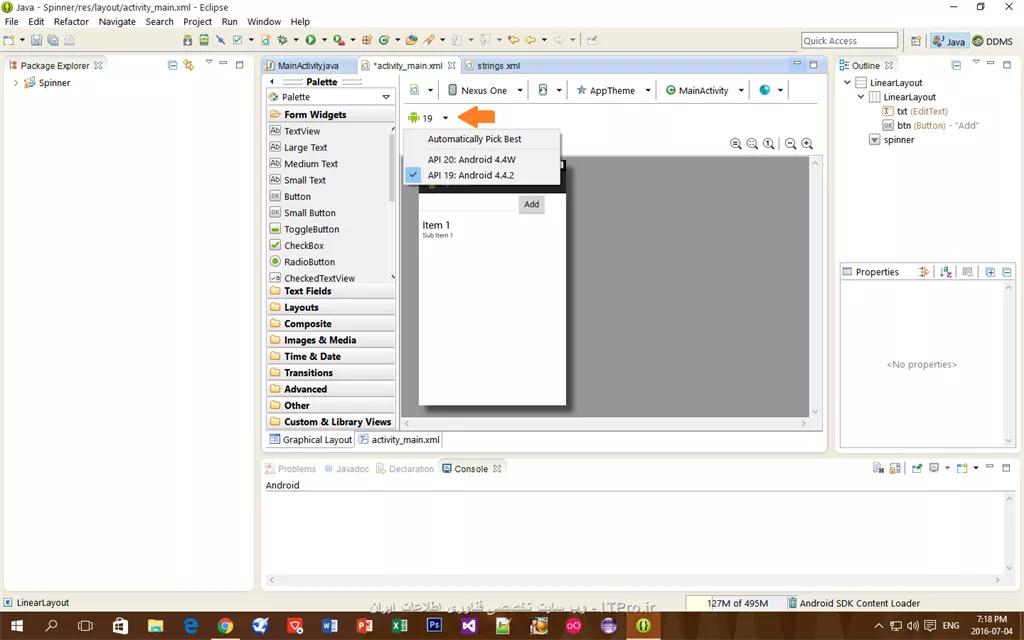Open Visual Studio from the taskbar
Screen dimensions: 1024x640
pyautogui.click(x=469, y=626)
